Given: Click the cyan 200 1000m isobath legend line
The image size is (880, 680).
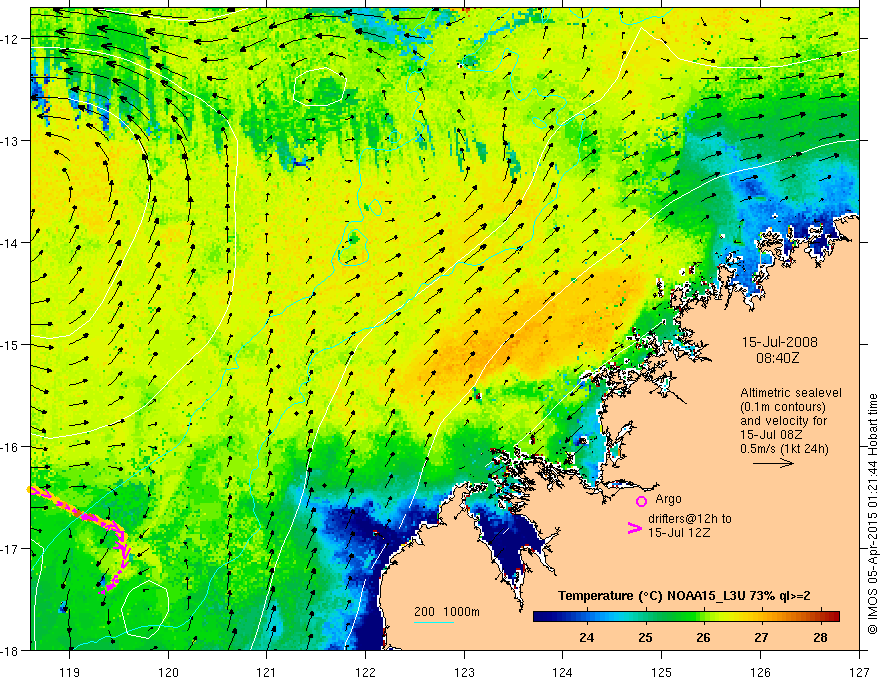Looking at the screenshot, I should [434, 623].
